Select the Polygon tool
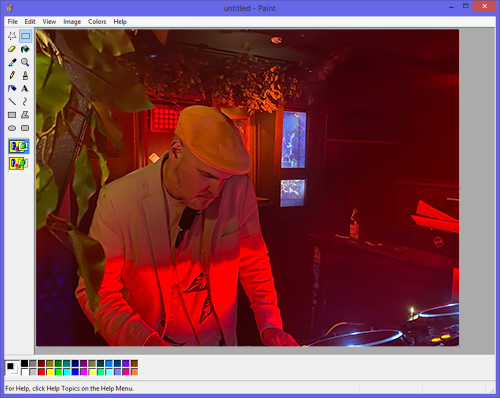500x398 pixels. 25,115
